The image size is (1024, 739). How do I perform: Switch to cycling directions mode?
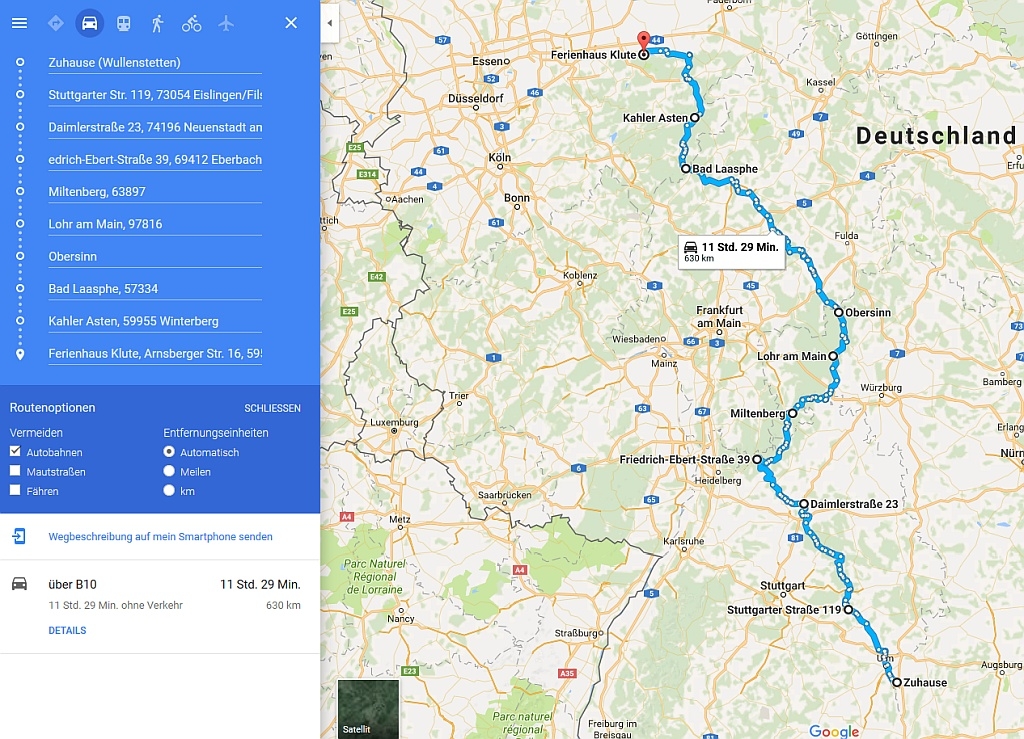191,24
